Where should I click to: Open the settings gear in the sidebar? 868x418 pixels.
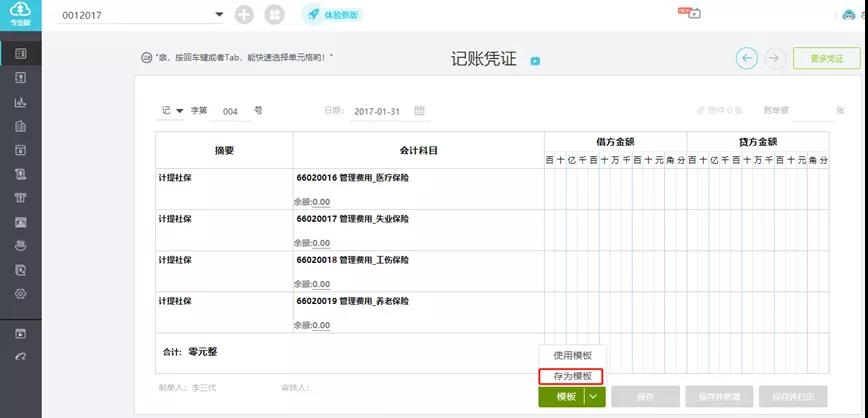click(20, 294)
